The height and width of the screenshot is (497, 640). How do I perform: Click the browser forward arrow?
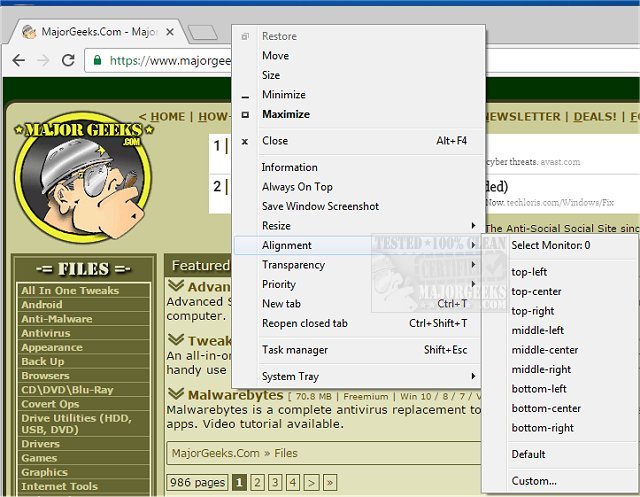tap(43, 60)
